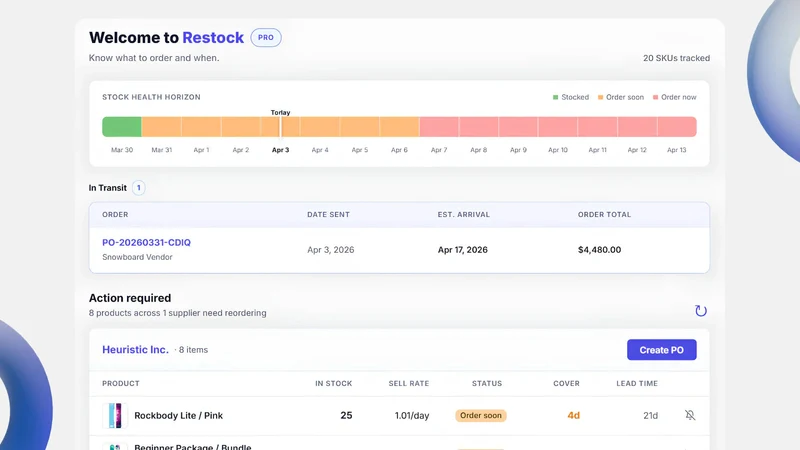The image size is (800, 450).
Task: Click the Stocked legend entry
Action: 570,97
